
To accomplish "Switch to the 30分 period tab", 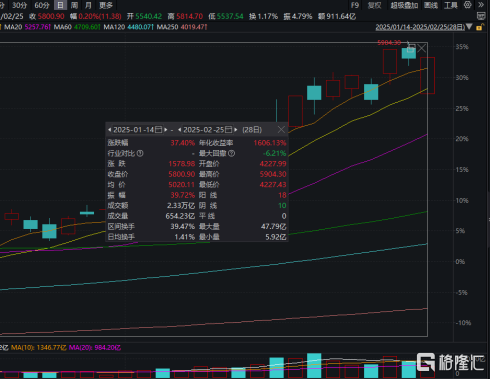I will pyautogui.click(x=19, y=5).
